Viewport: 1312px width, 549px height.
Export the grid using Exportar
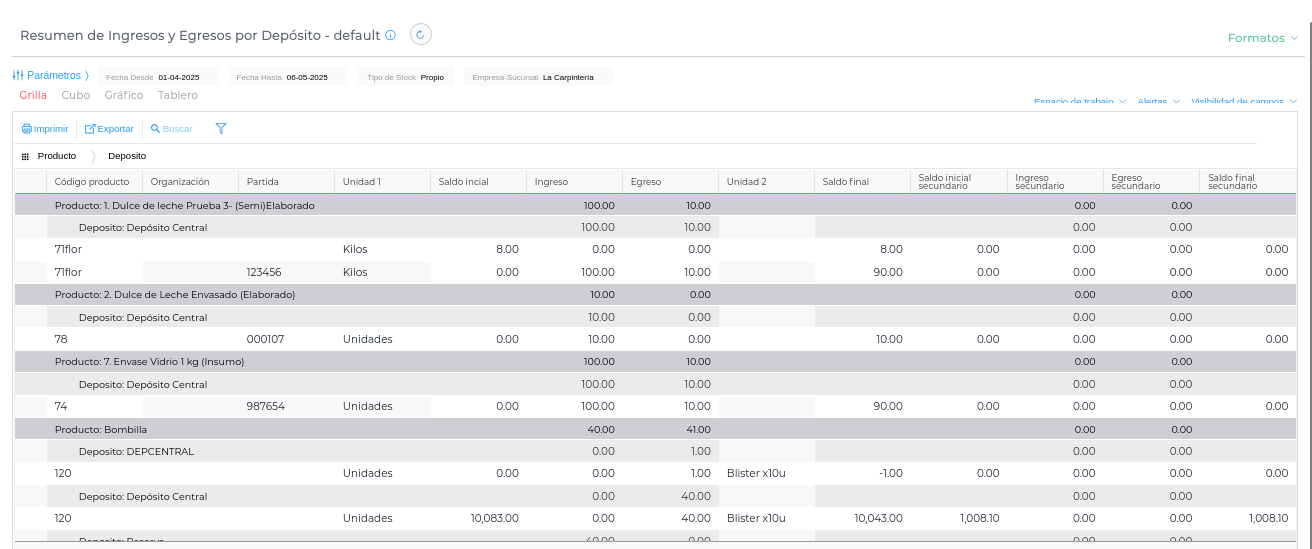click(x=109, y=129)
